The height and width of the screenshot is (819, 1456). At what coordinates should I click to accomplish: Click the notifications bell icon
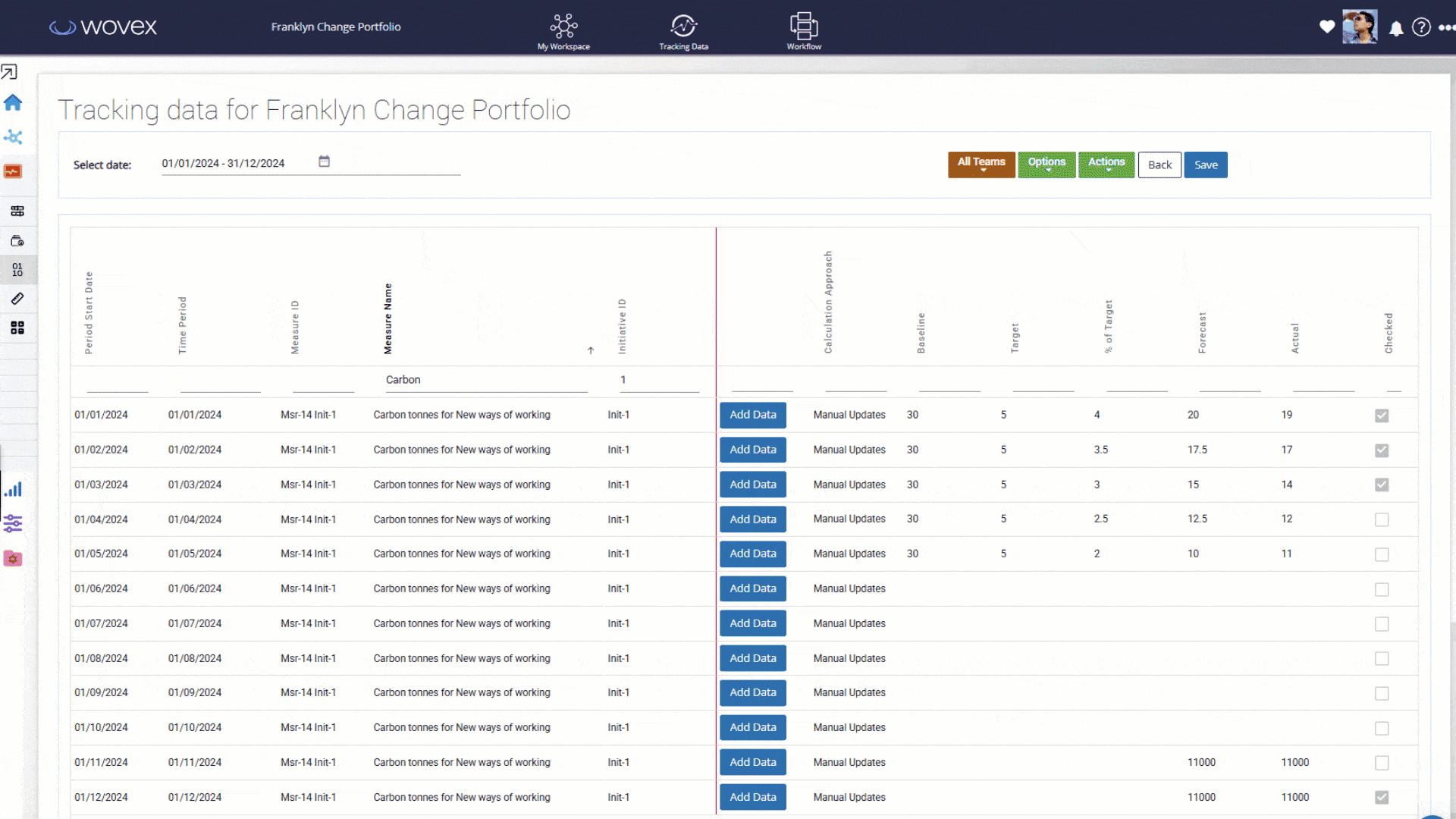tap(1396, 28)
